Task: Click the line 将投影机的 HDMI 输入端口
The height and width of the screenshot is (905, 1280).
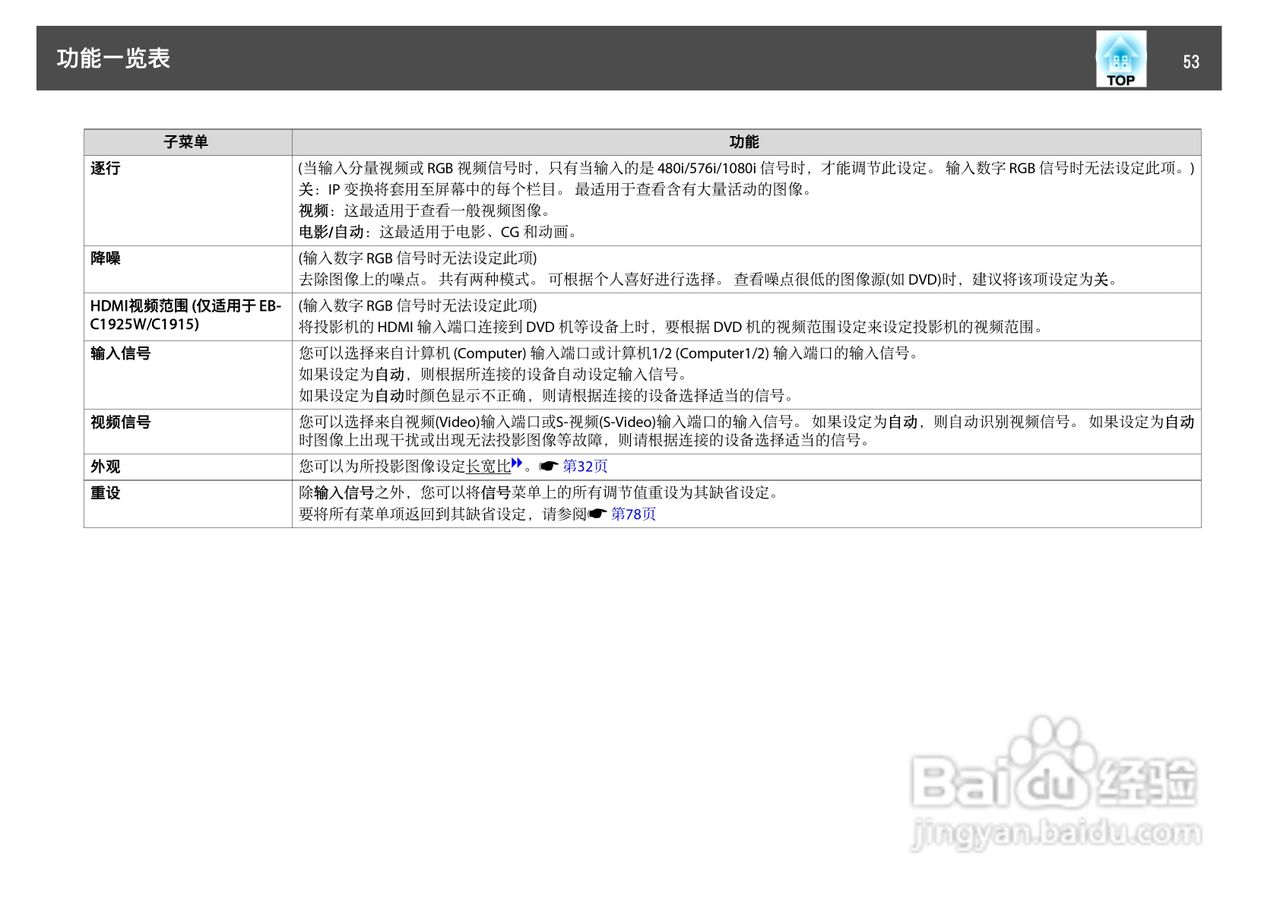Action: [x=671, y=327]
